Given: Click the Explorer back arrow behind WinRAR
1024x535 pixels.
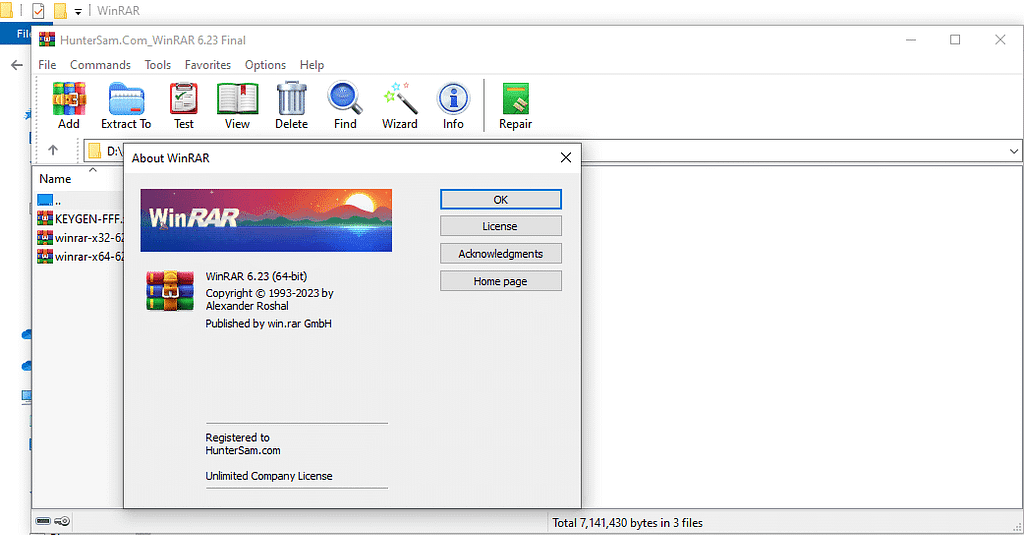Looking at the screenshot, I should pos(17,65).
